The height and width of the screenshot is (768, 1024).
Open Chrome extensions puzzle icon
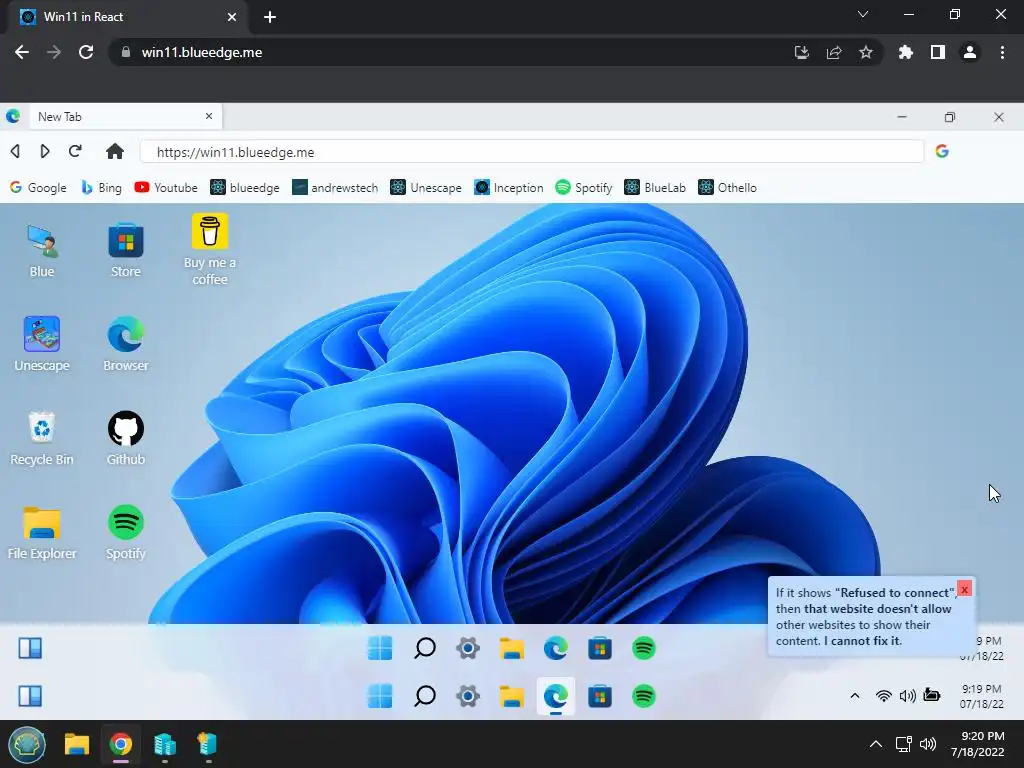[x=905, y=52]
